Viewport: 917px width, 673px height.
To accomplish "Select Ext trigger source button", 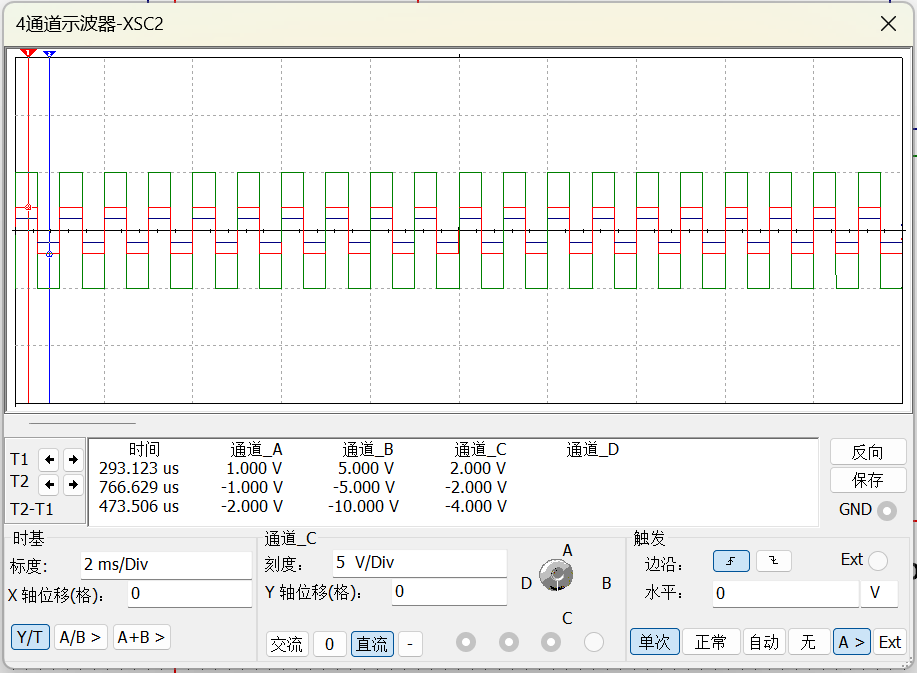I will (890, 642).
